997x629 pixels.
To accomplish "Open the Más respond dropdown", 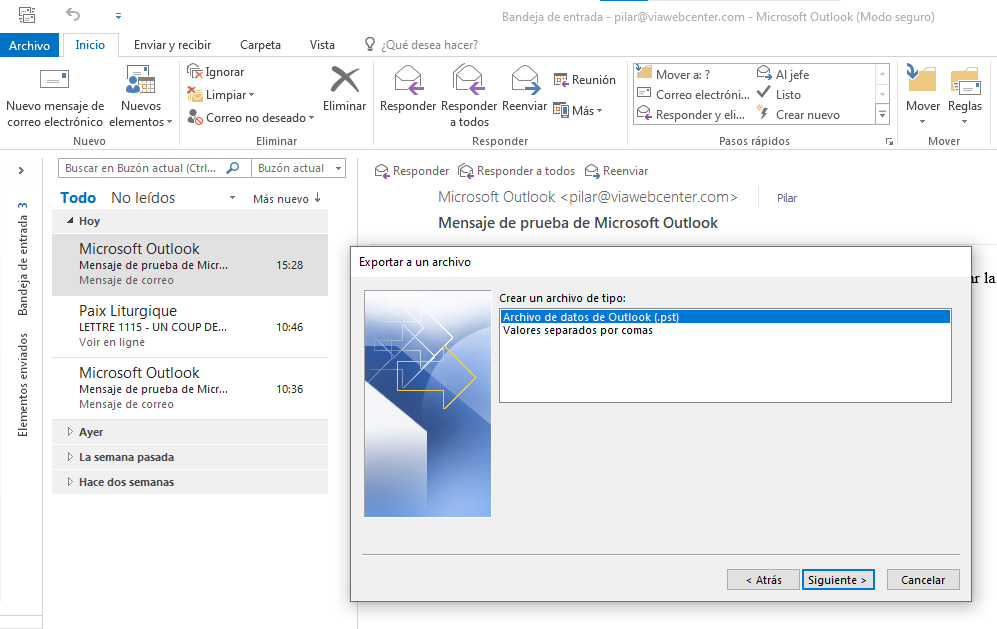I will click(578, 111).
